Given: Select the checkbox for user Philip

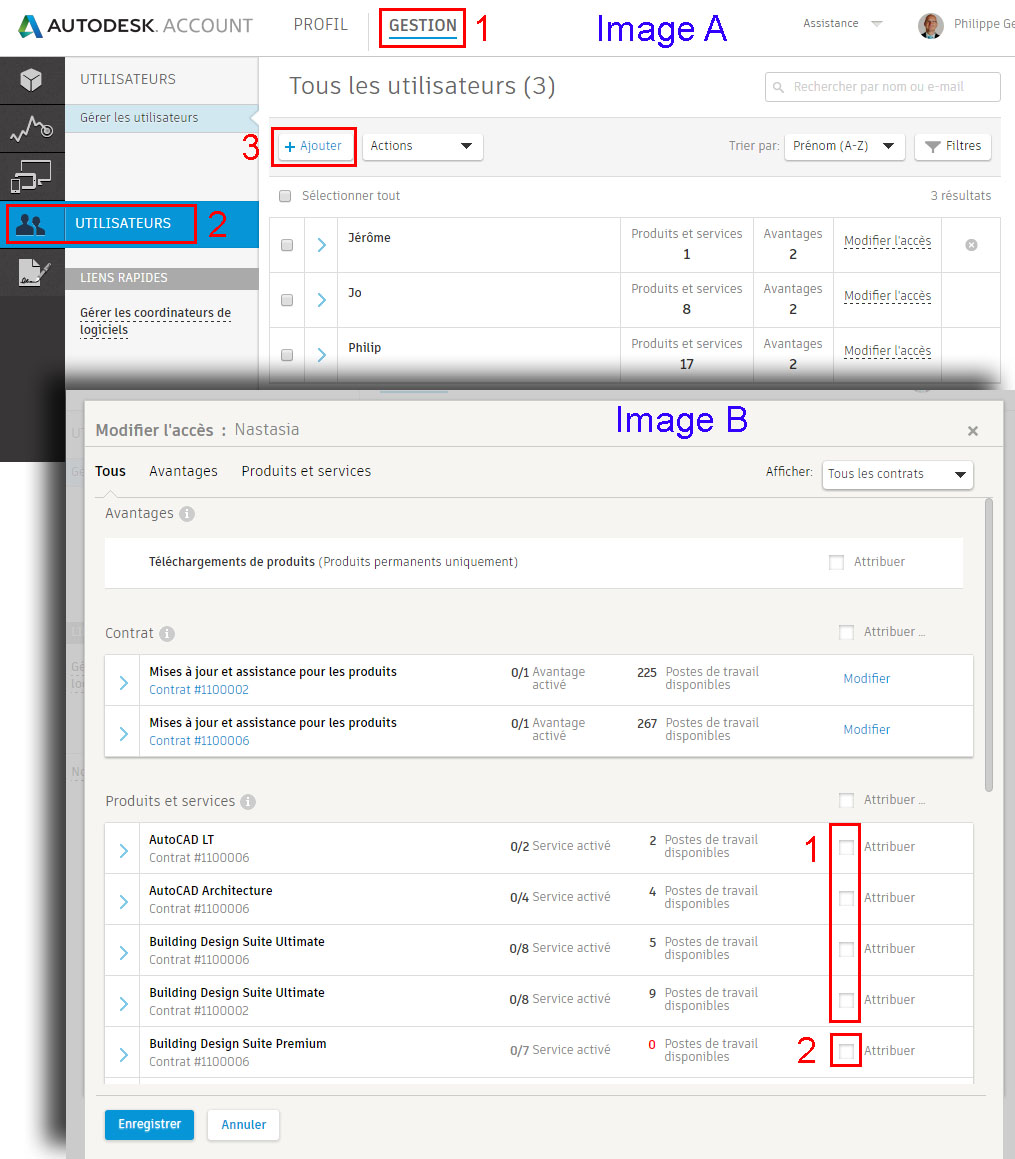Looking at the screenshot, I should 287,355.
